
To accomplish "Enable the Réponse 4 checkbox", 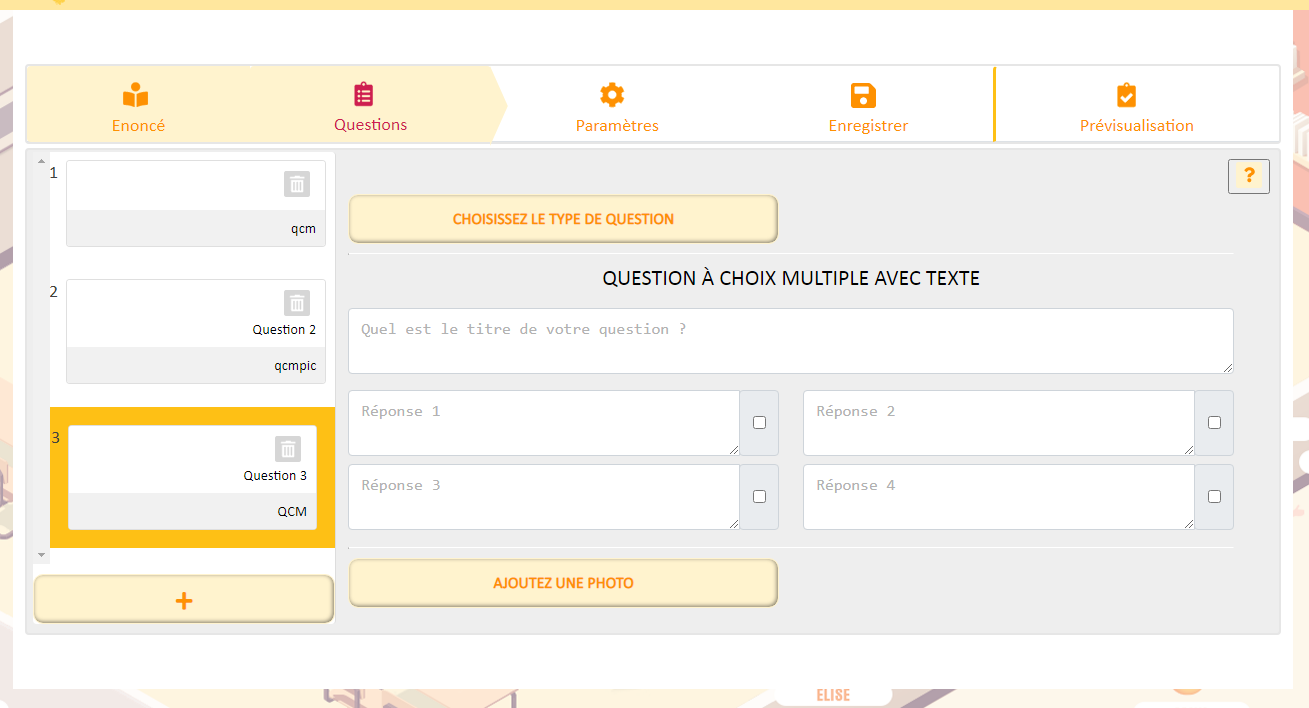I will click(1214, 496).
